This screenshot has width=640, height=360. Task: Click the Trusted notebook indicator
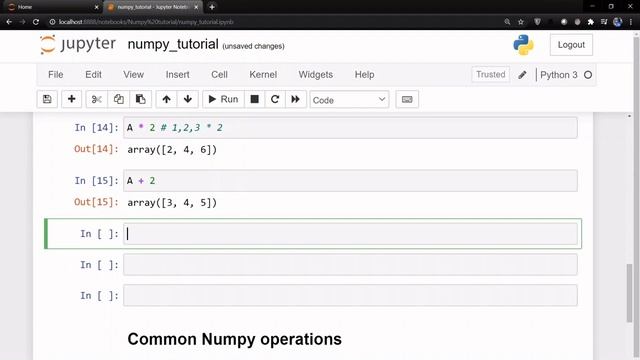tap(491, 74)
